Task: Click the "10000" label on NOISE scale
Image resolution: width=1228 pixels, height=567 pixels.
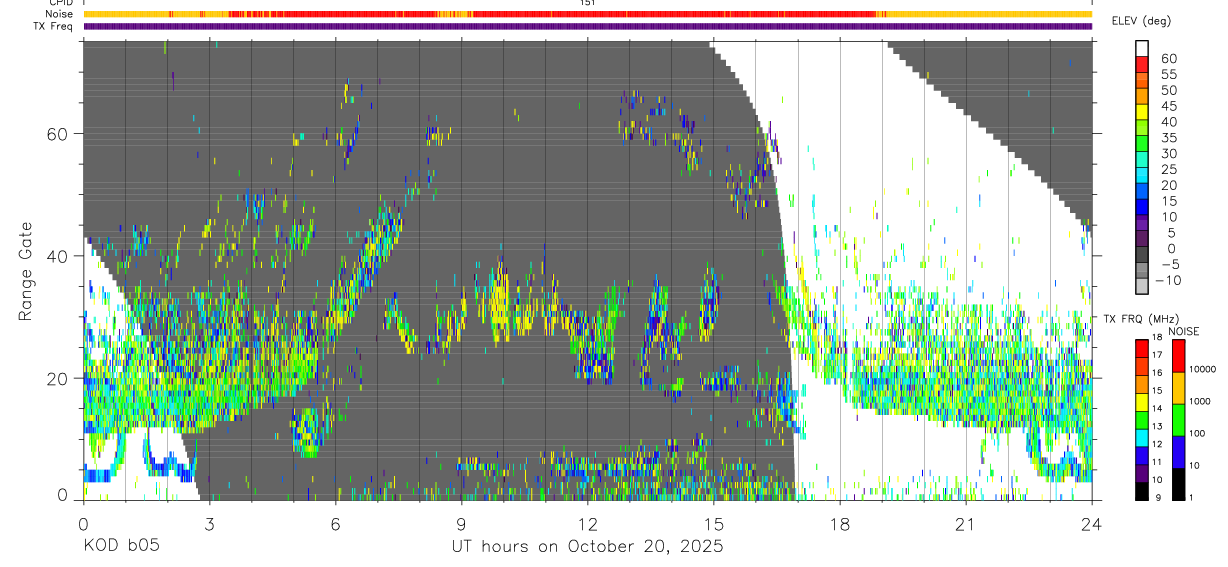Action: tap(1205, 369)
